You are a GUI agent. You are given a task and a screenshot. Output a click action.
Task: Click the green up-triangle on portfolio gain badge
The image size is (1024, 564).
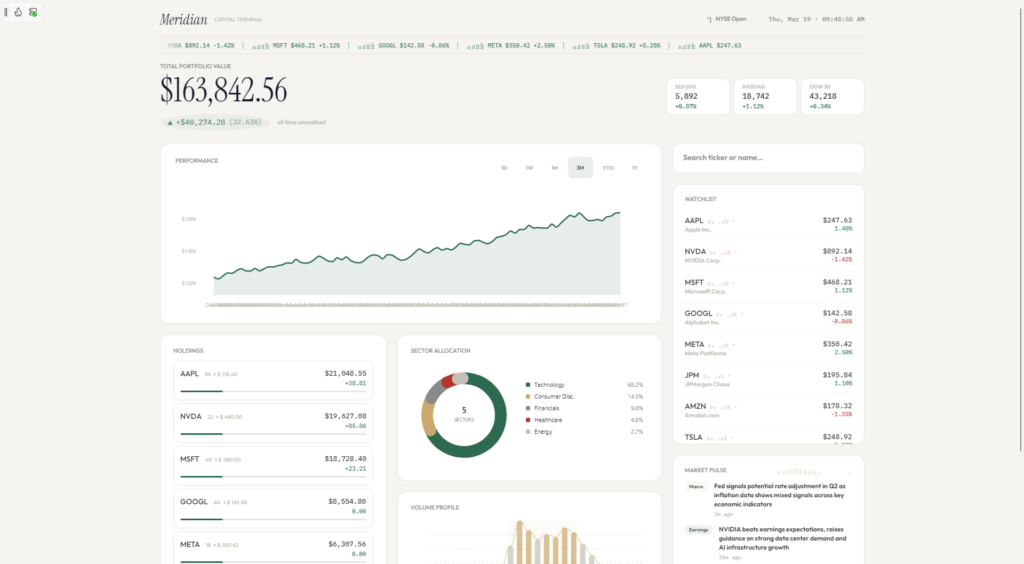pyautogui.click(x=169, y=122)
